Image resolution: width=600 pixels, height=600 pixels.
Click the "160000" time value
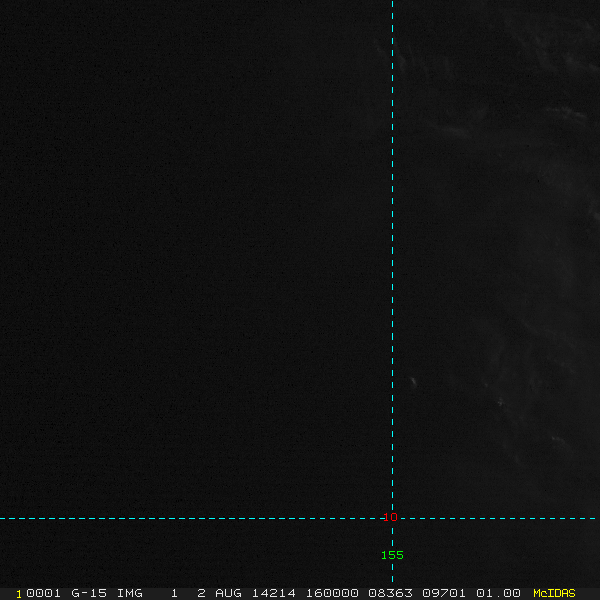332,593
